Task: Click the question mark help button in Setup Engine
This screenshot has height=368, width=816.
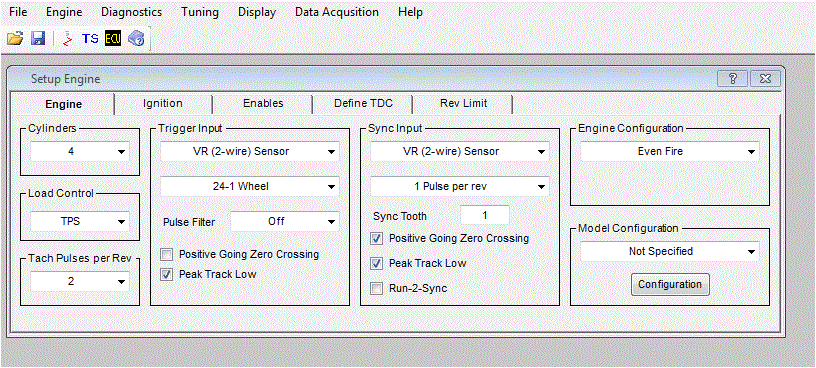Action: (x=733, y=79)
